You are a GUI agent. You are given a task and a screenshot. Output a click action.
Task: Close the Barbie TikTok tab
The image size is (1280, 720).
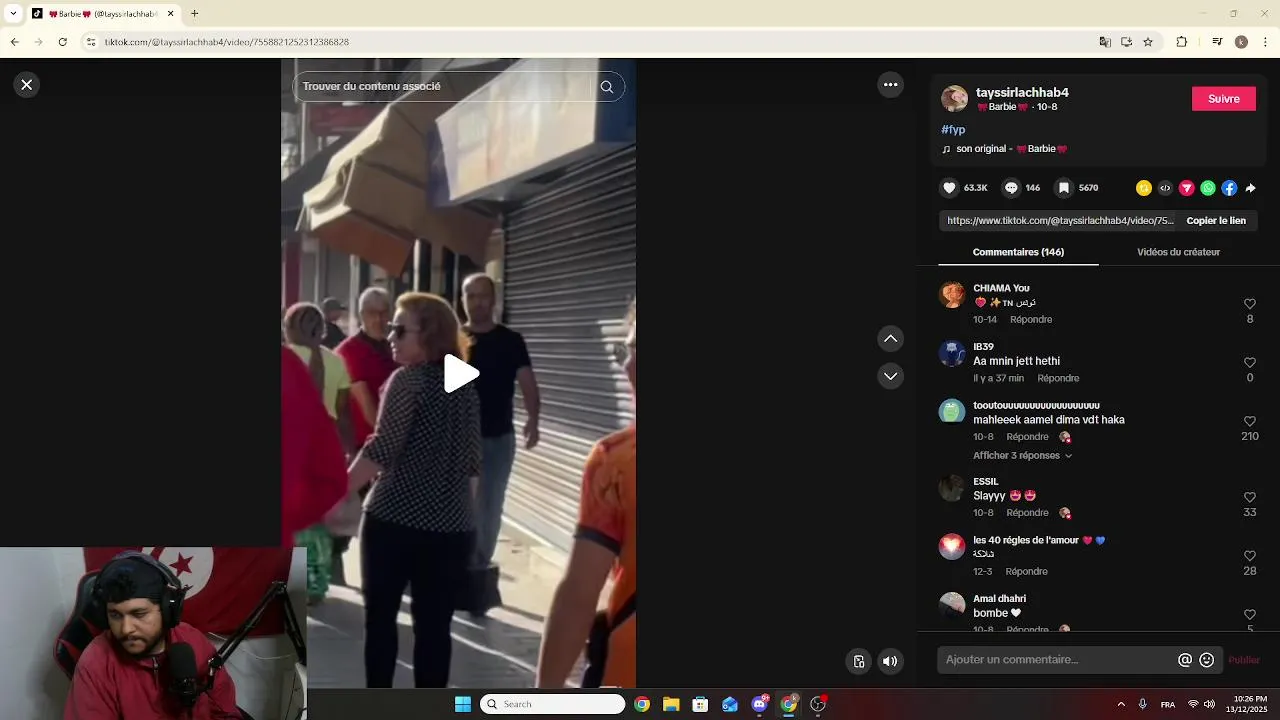click(x=170, y=14)
